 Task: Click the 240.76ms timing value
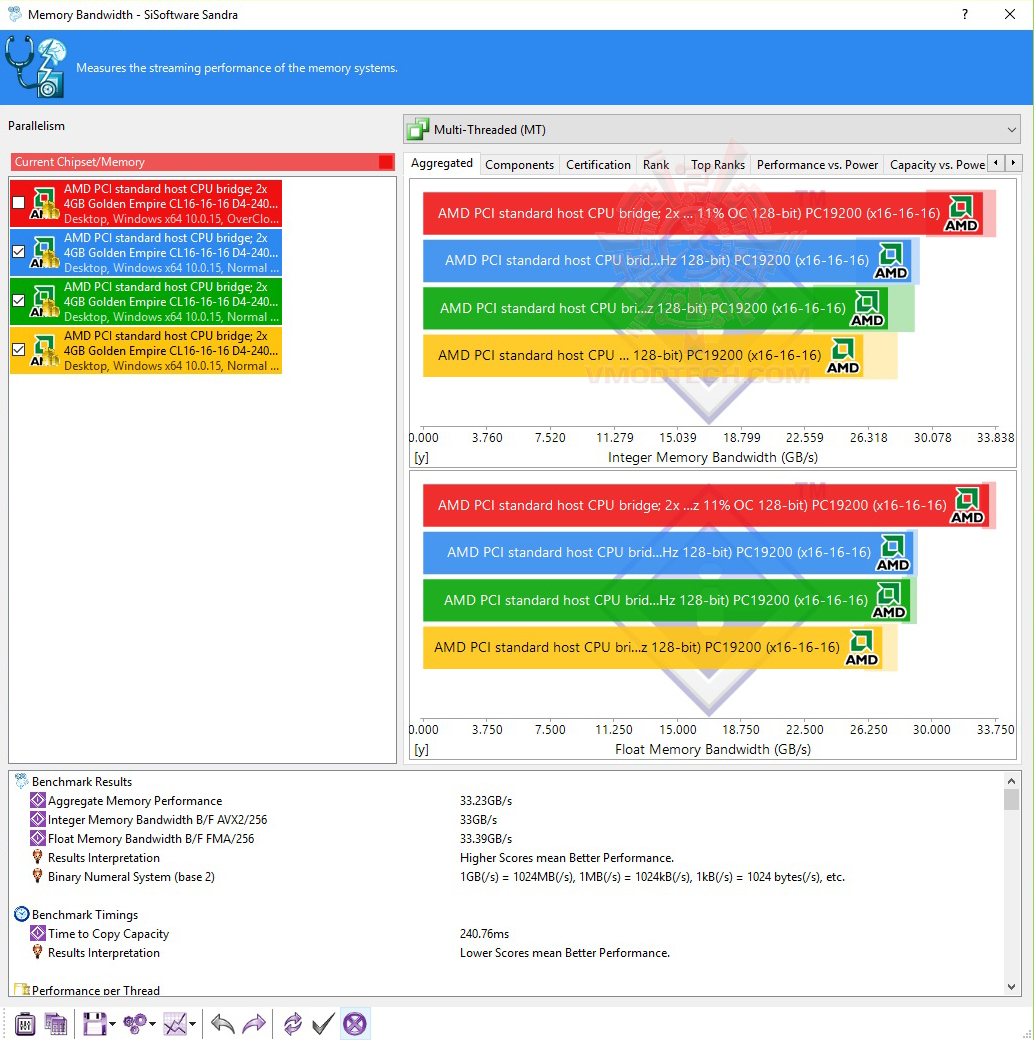pyautogui.click(x=485, y=934)
